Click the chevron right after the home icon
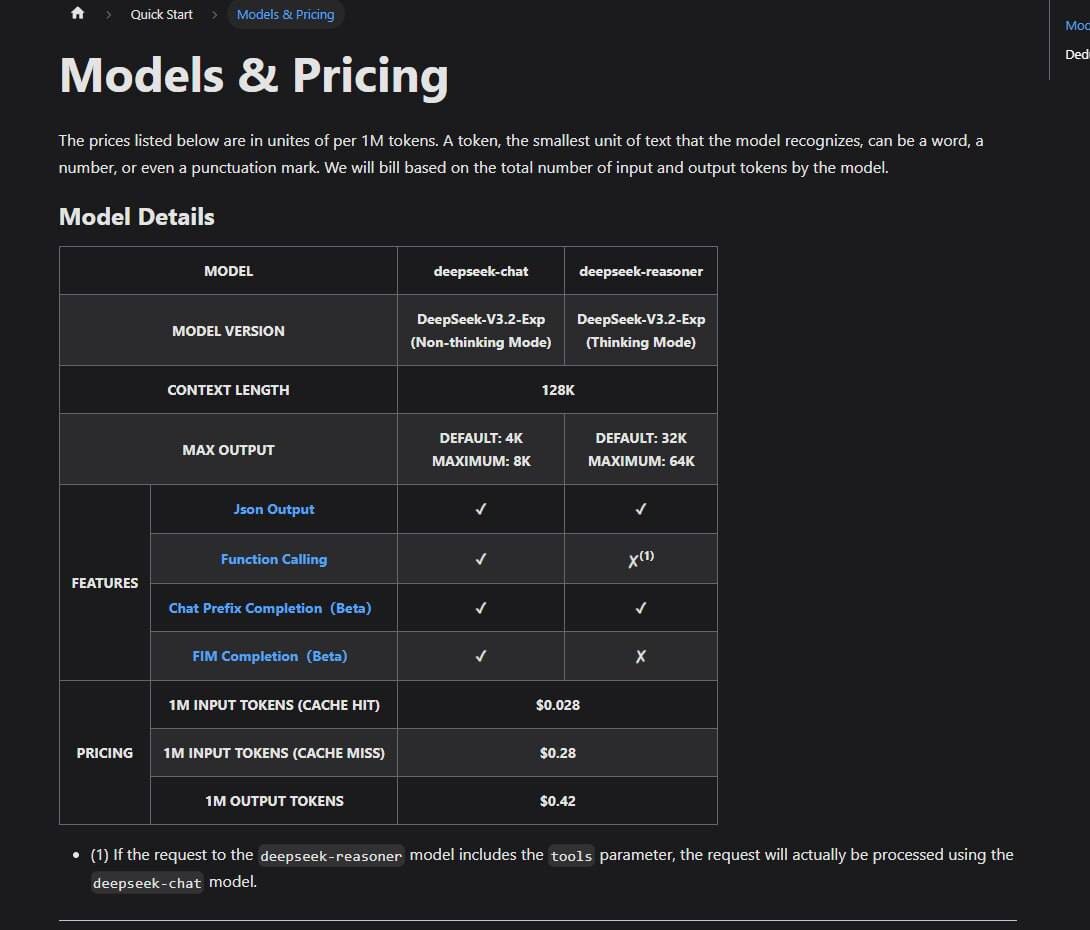Image resolution: width=1090 pixels, height=930 pixels. [108, 15]
